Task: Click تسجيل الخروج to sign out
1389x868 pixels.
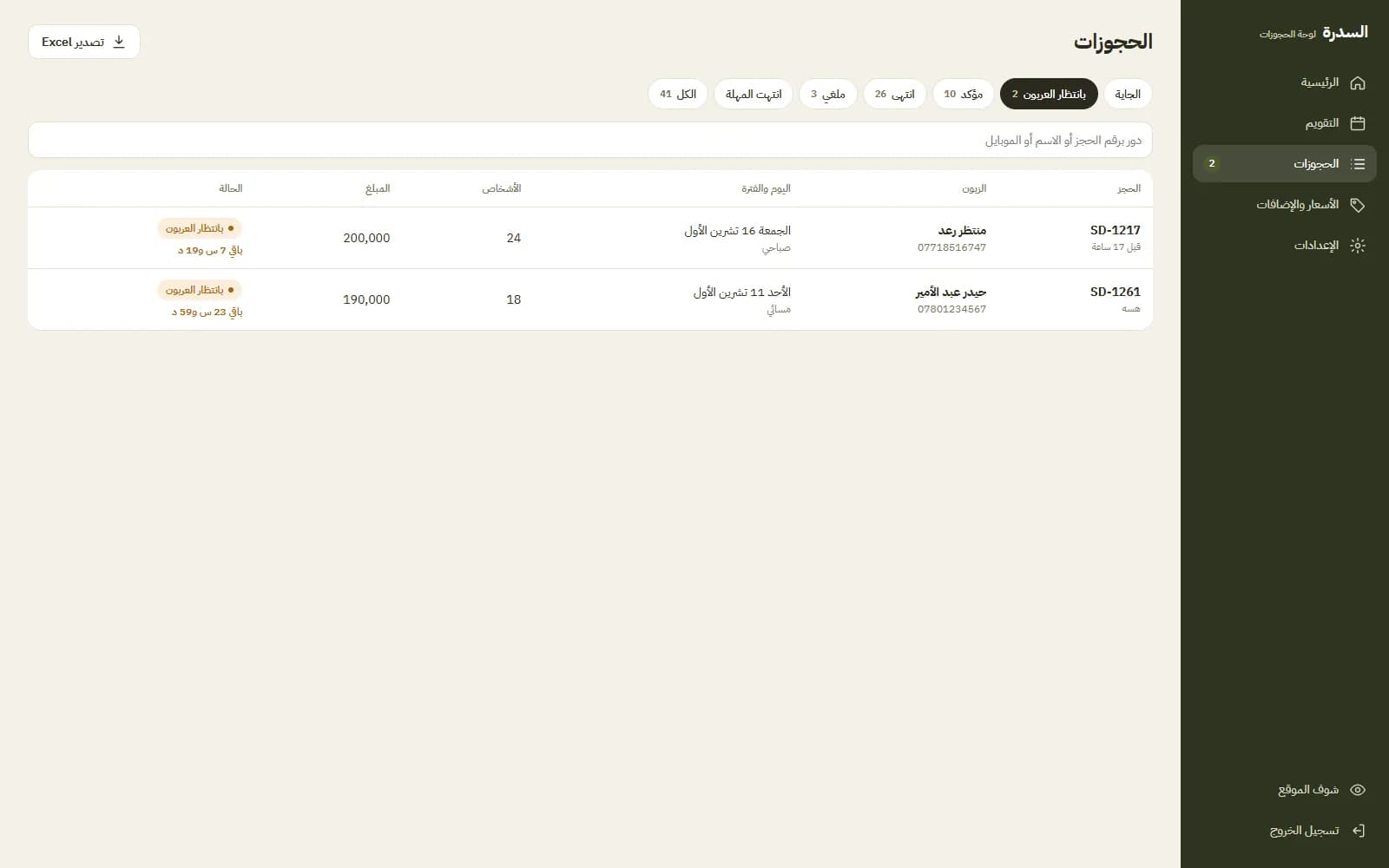Action: point(1285,831)
